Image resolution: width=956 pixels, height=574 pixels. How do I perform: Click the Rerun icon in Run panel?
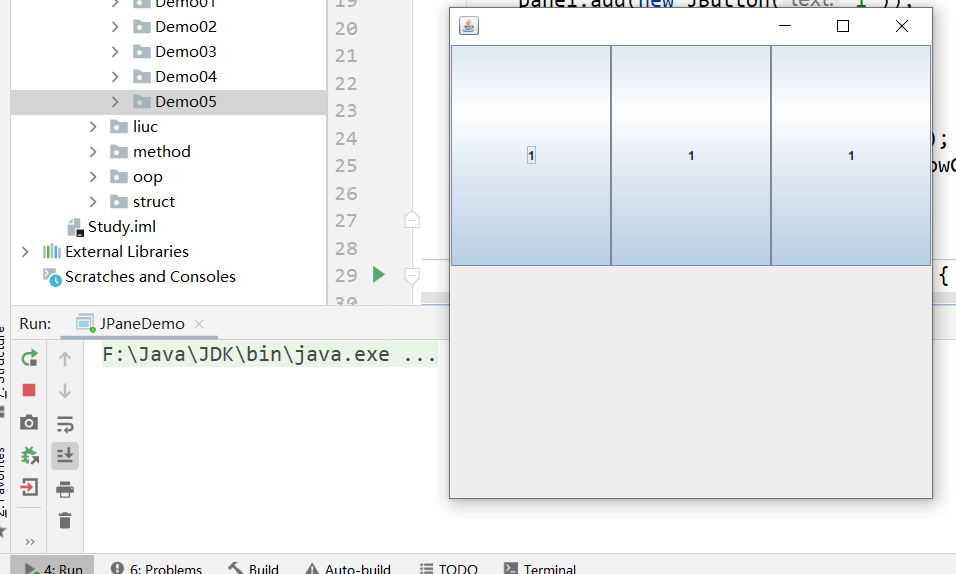[x=29, y=358]
